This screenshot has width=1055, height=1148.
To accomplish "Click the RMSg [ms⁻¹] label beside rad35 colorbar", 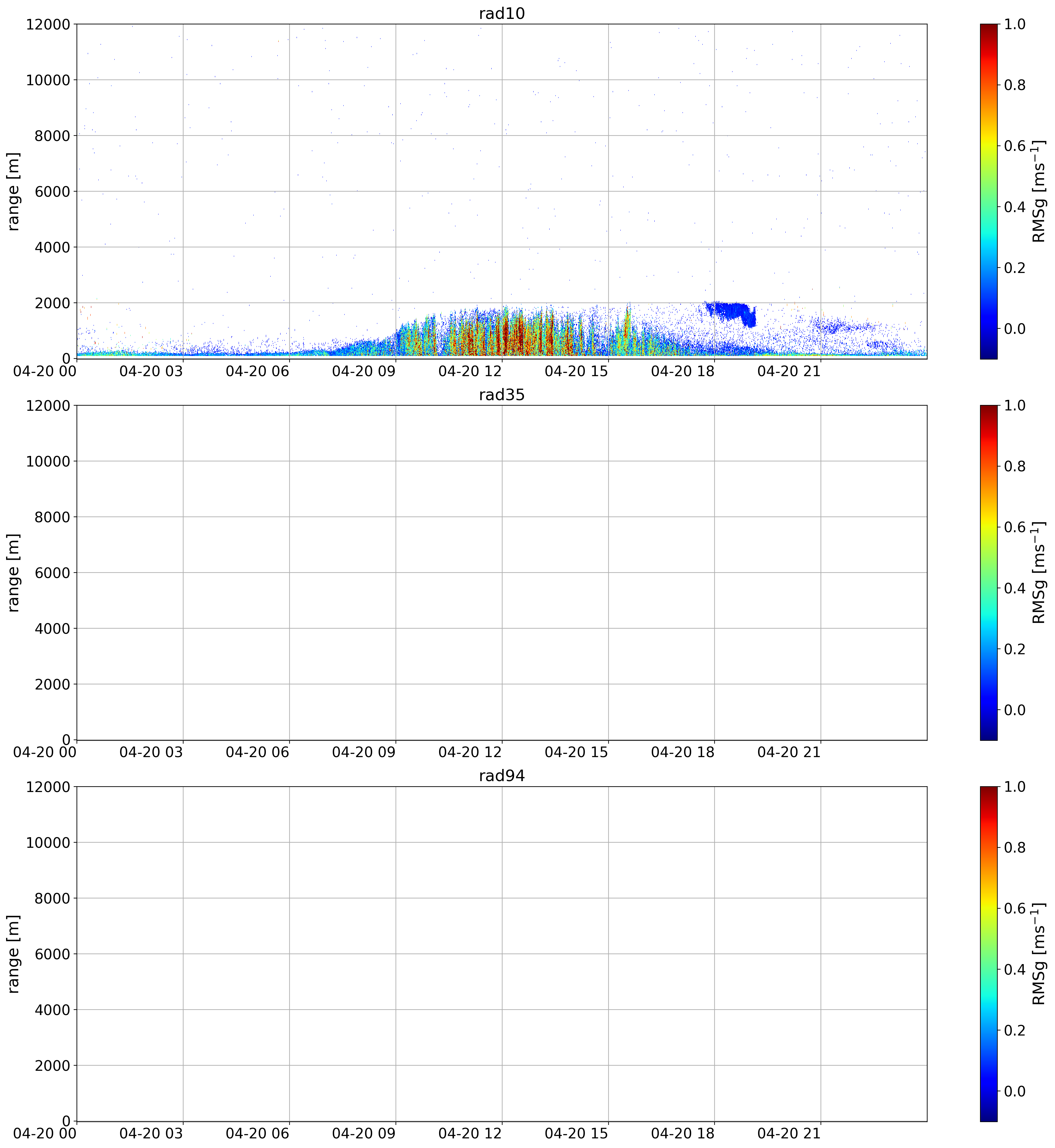I will click(x=1038, y=572).
